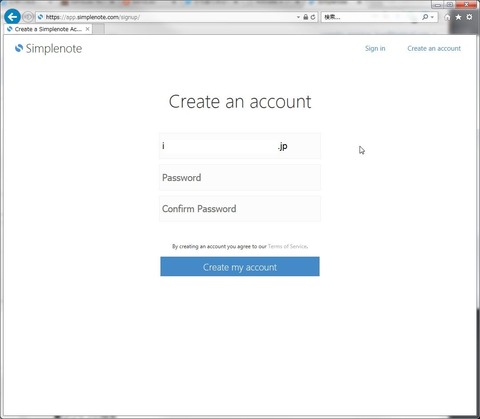Screen dimensions: 480x419
Task: Click the Sign in link
Action: 375,48
